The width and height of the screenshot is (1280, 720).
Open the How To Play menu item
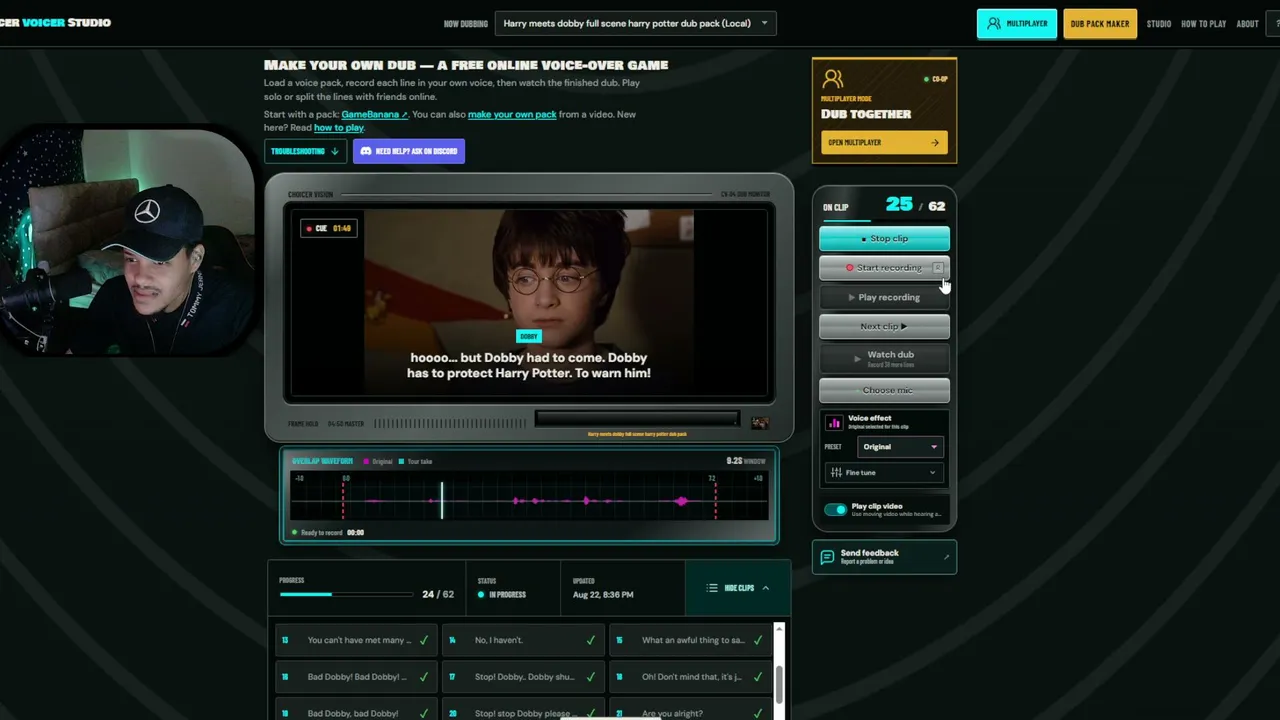pyautogui.click(x=1203, y=24)
